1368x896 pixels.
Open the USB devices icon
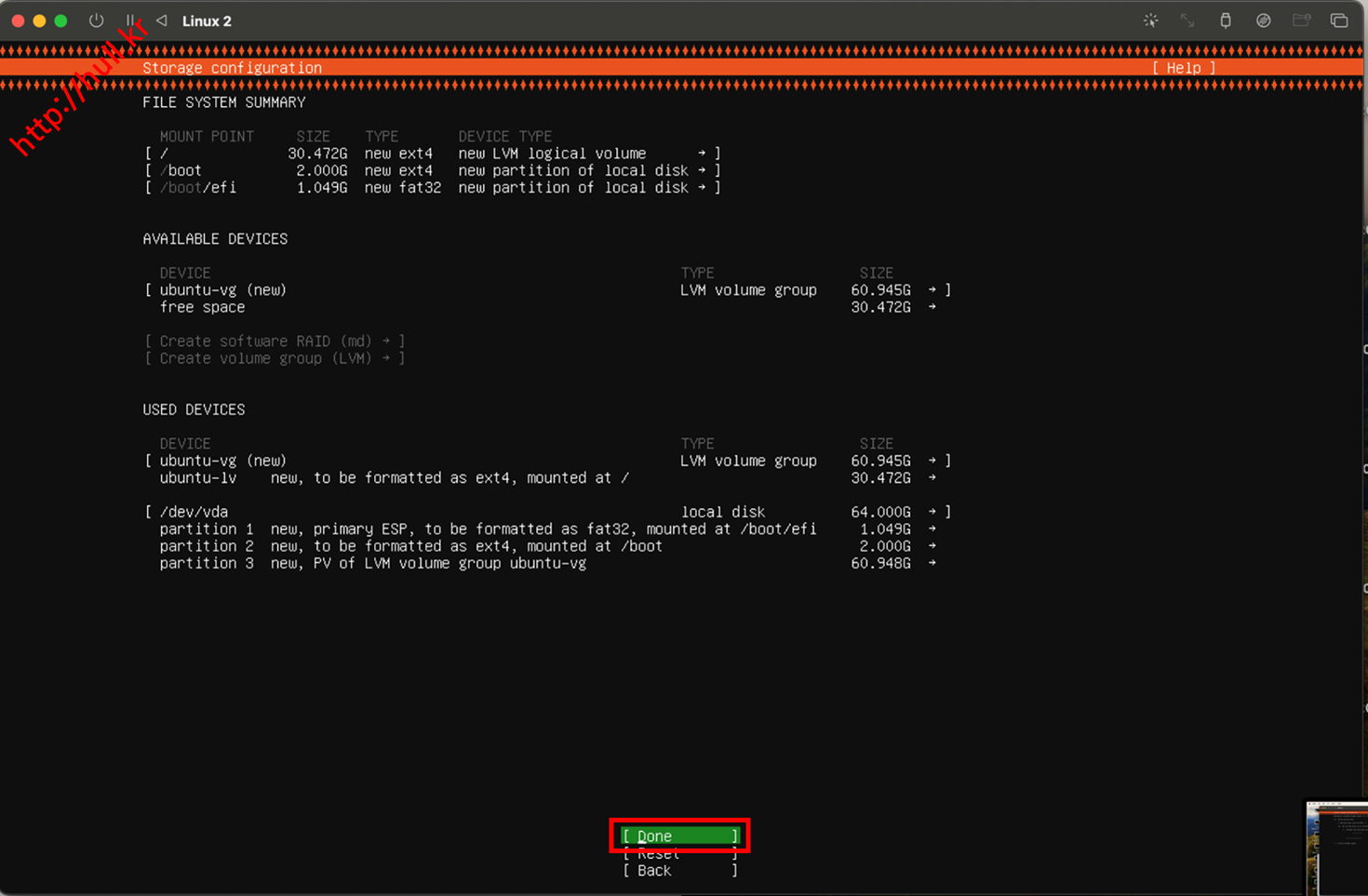pyautogui.click(x=1226, y=20)
